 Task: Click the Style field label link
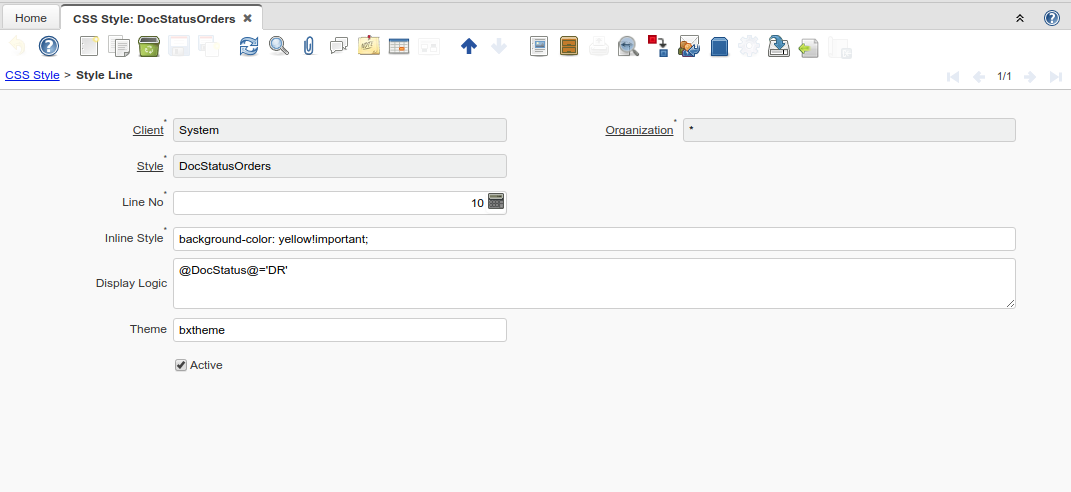pos(150,166)
